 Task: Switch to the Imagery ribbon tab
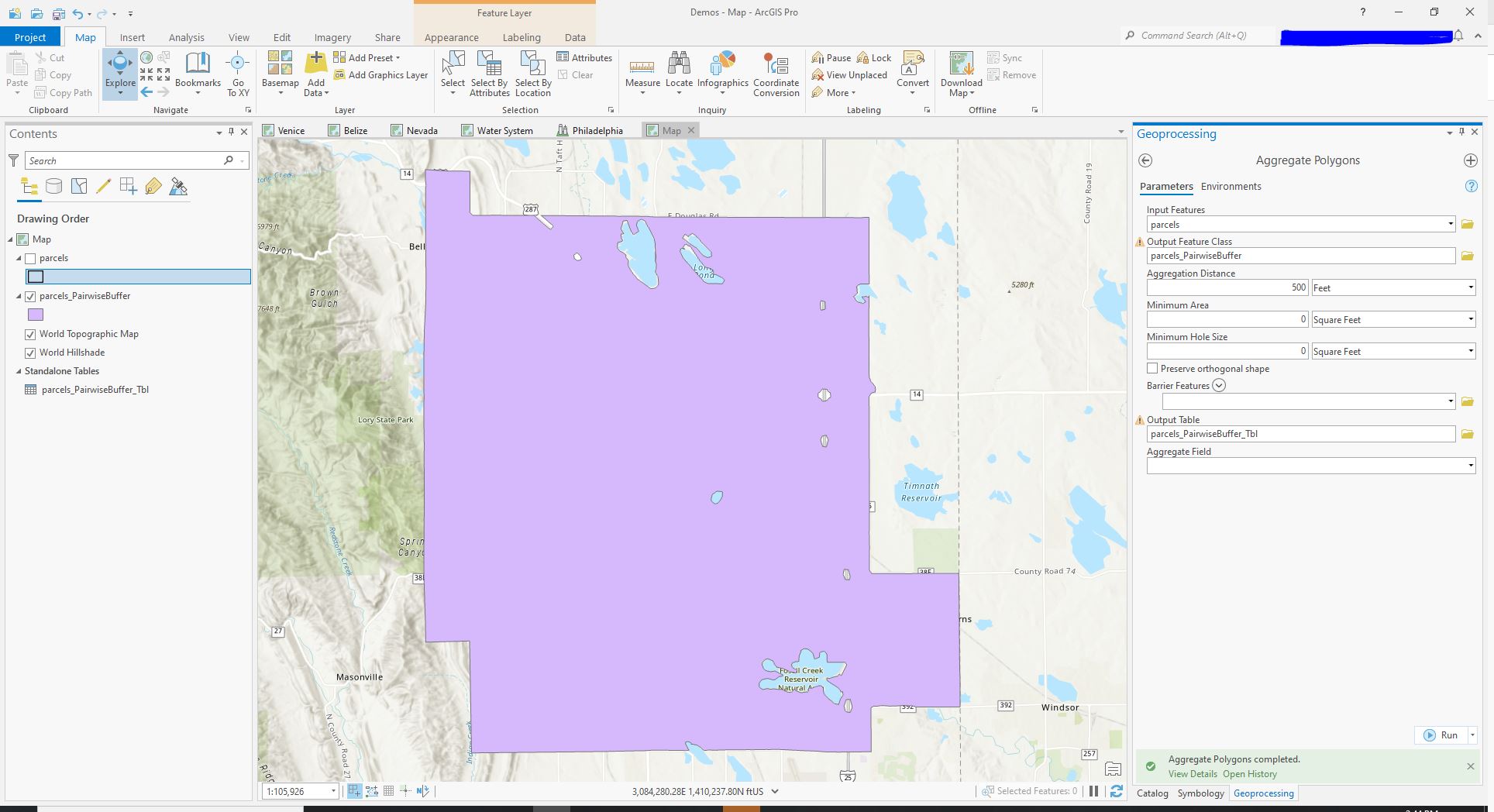332,36
